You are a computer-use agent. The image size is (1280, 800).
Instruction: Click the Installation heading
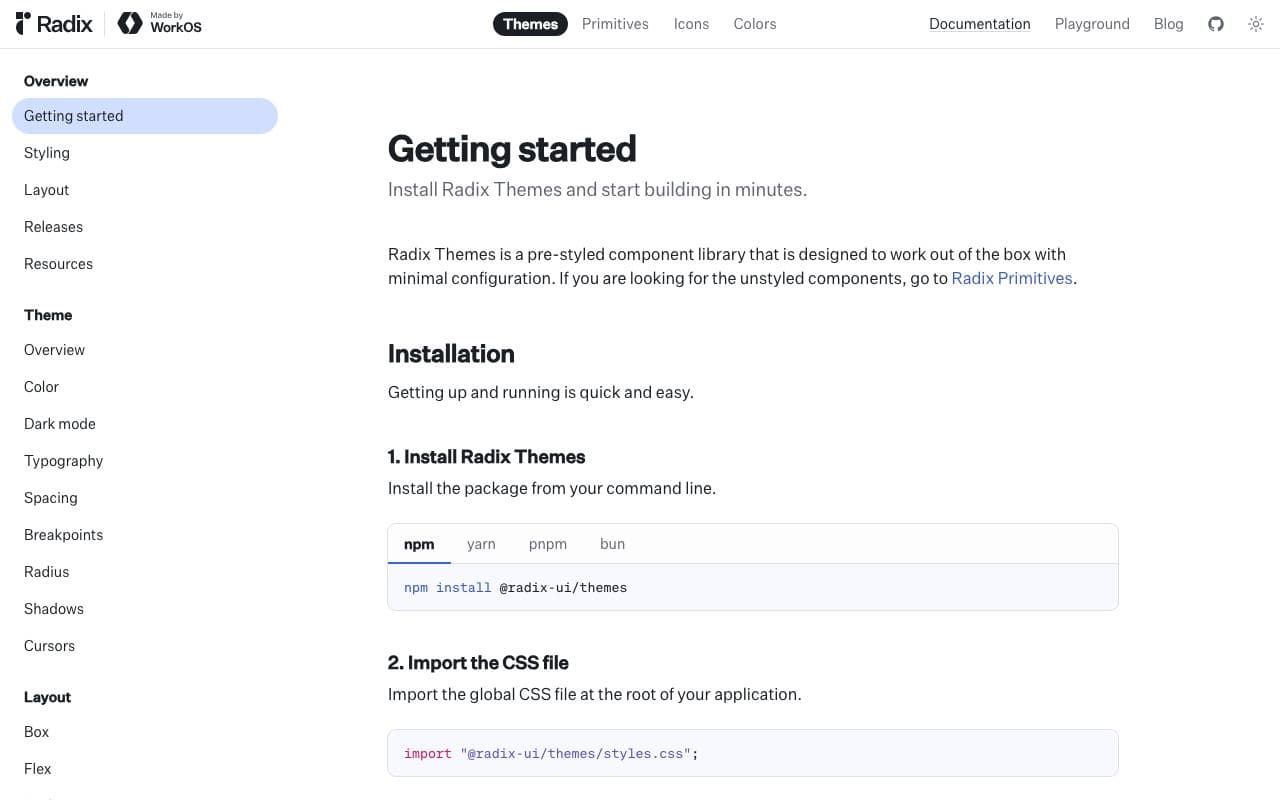[451, 354]
